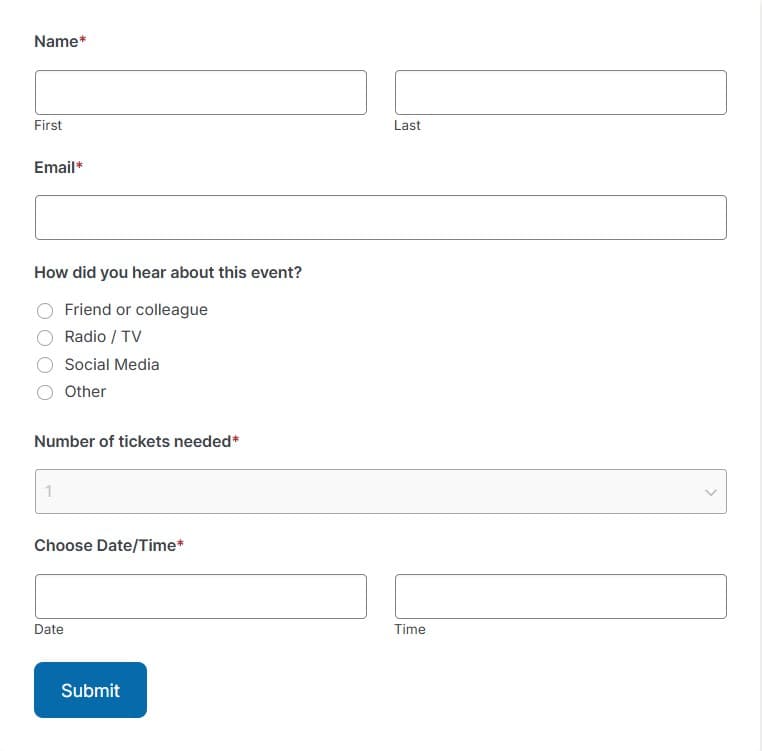Screen dimensions: 762x751
Task: Pick the Other radio option
Action: 45,392
